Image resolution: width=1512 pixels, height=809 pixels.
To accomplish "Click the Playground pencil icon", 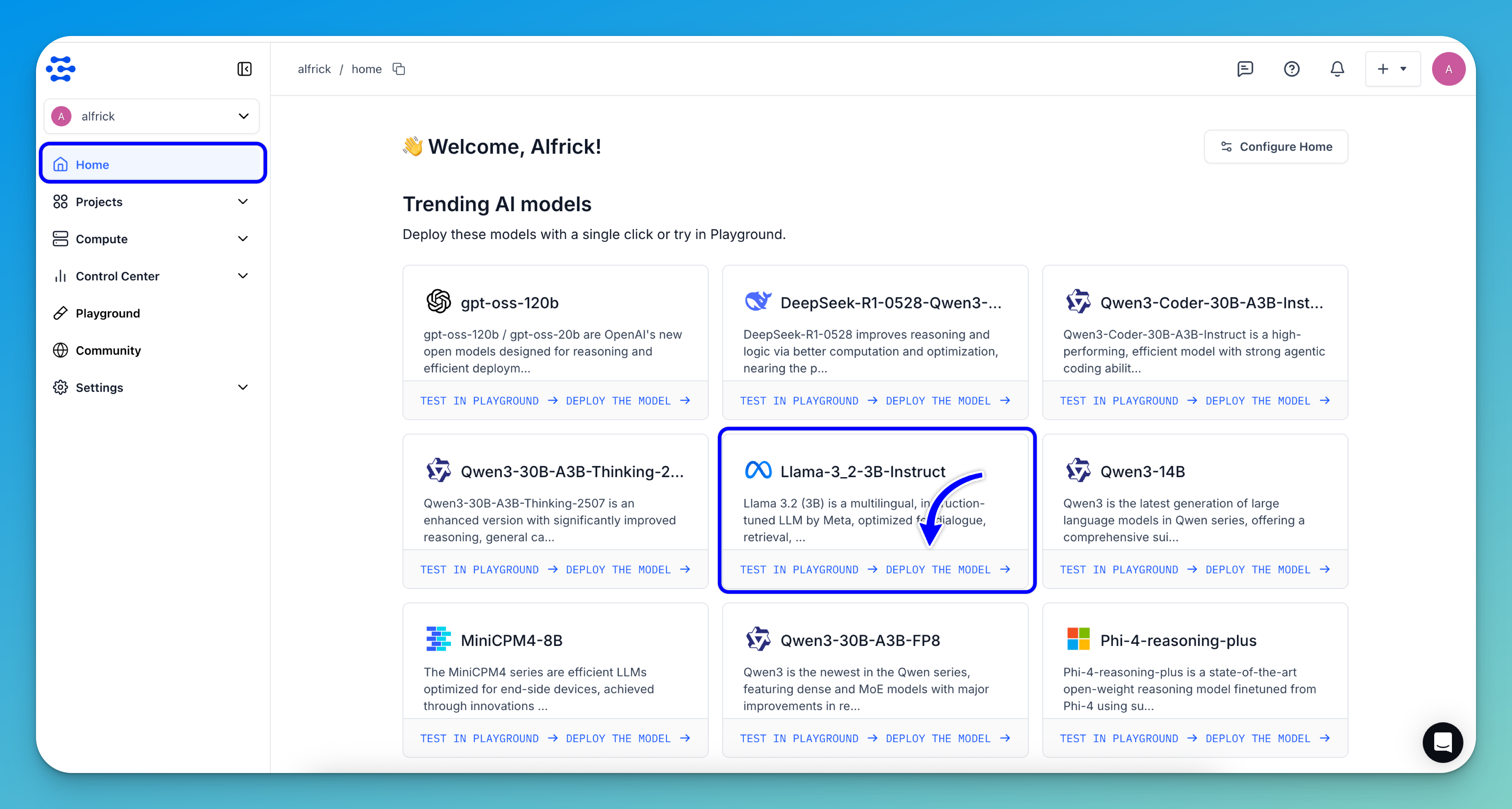I will (60, 313).
